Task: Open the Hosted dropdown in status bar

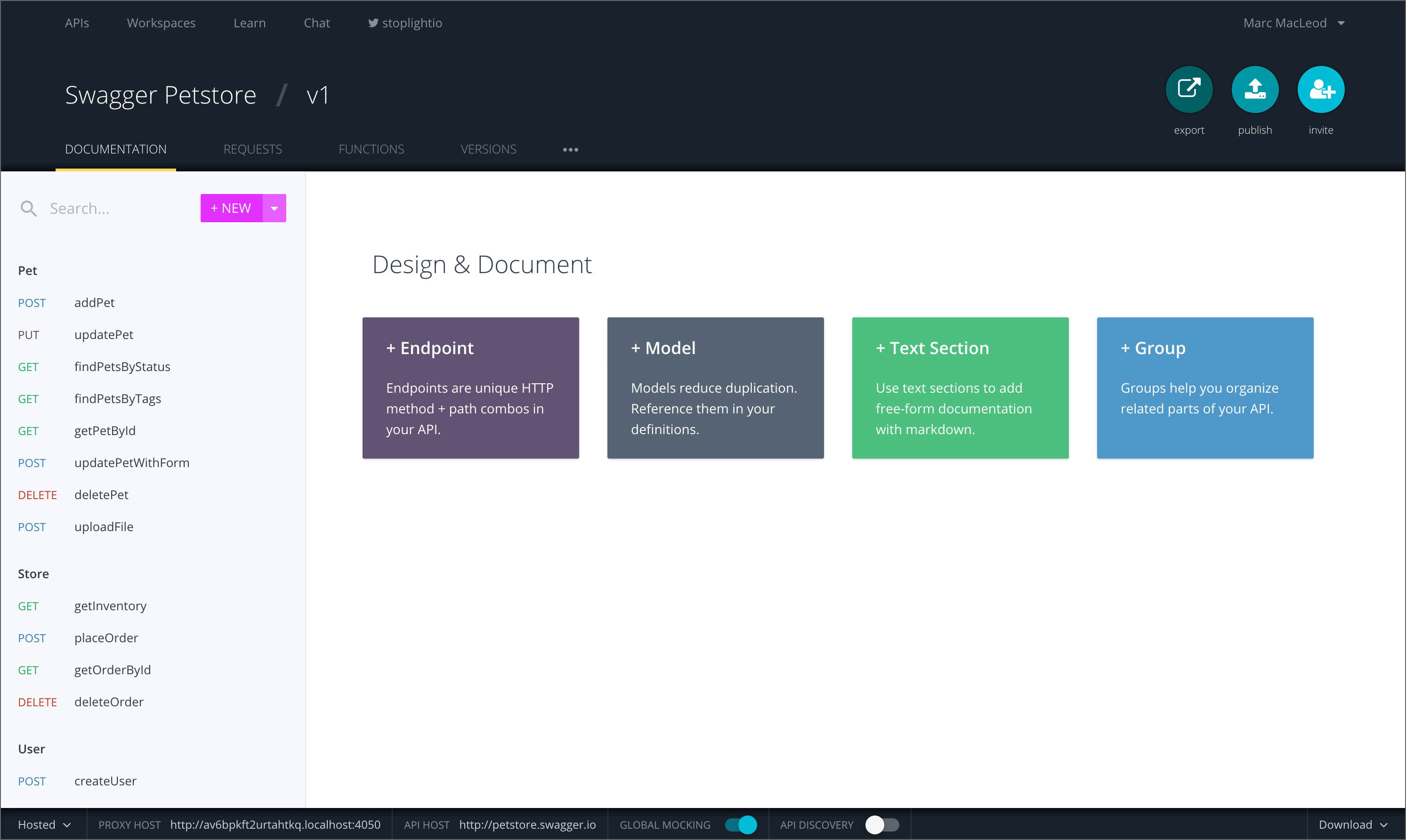Action: click(x=44, y=825)
